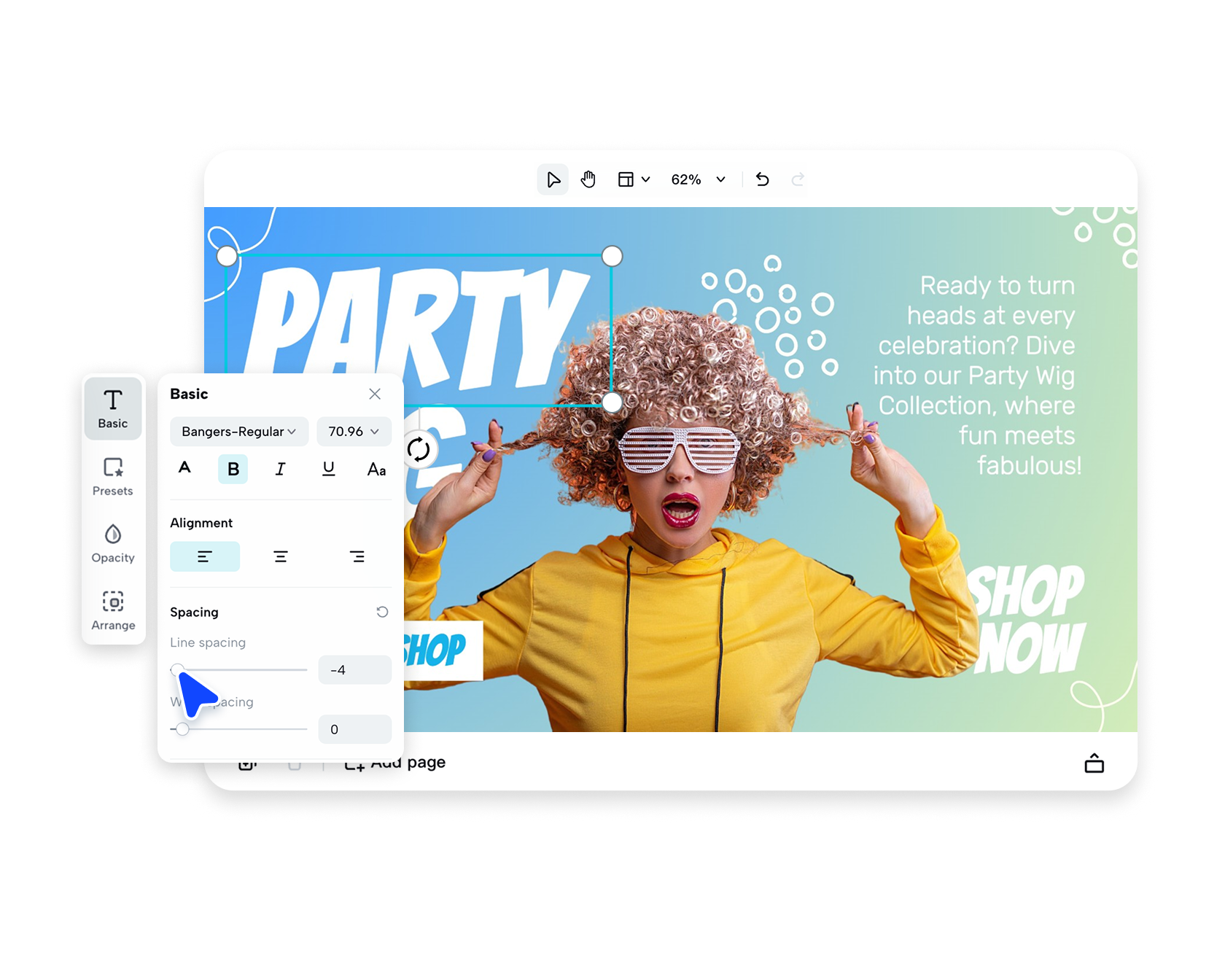Open the 62% zoom dropdown
The width and height of the screenshot is (1225, 980).
click(x=695, y=179)
